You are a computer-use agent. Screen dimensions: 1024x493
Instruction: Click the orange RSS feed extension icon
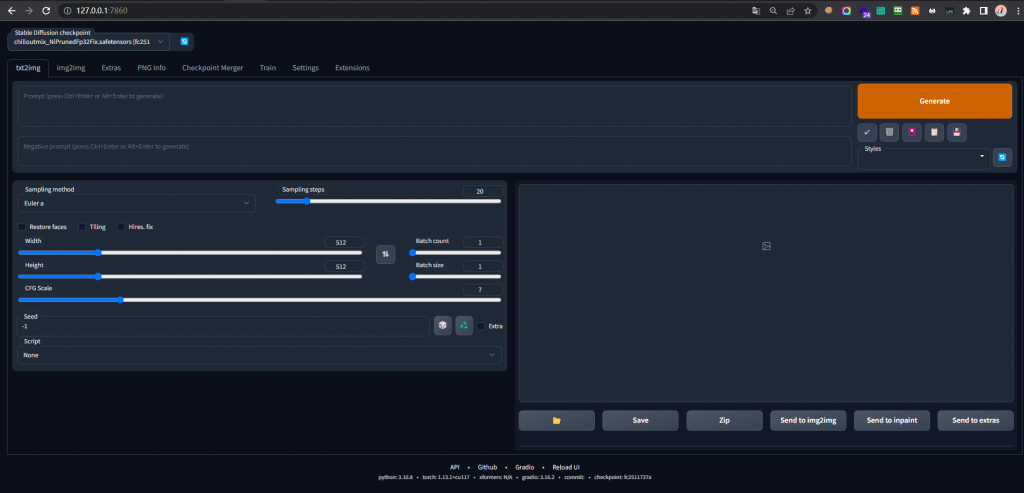[x=915, y=10]
